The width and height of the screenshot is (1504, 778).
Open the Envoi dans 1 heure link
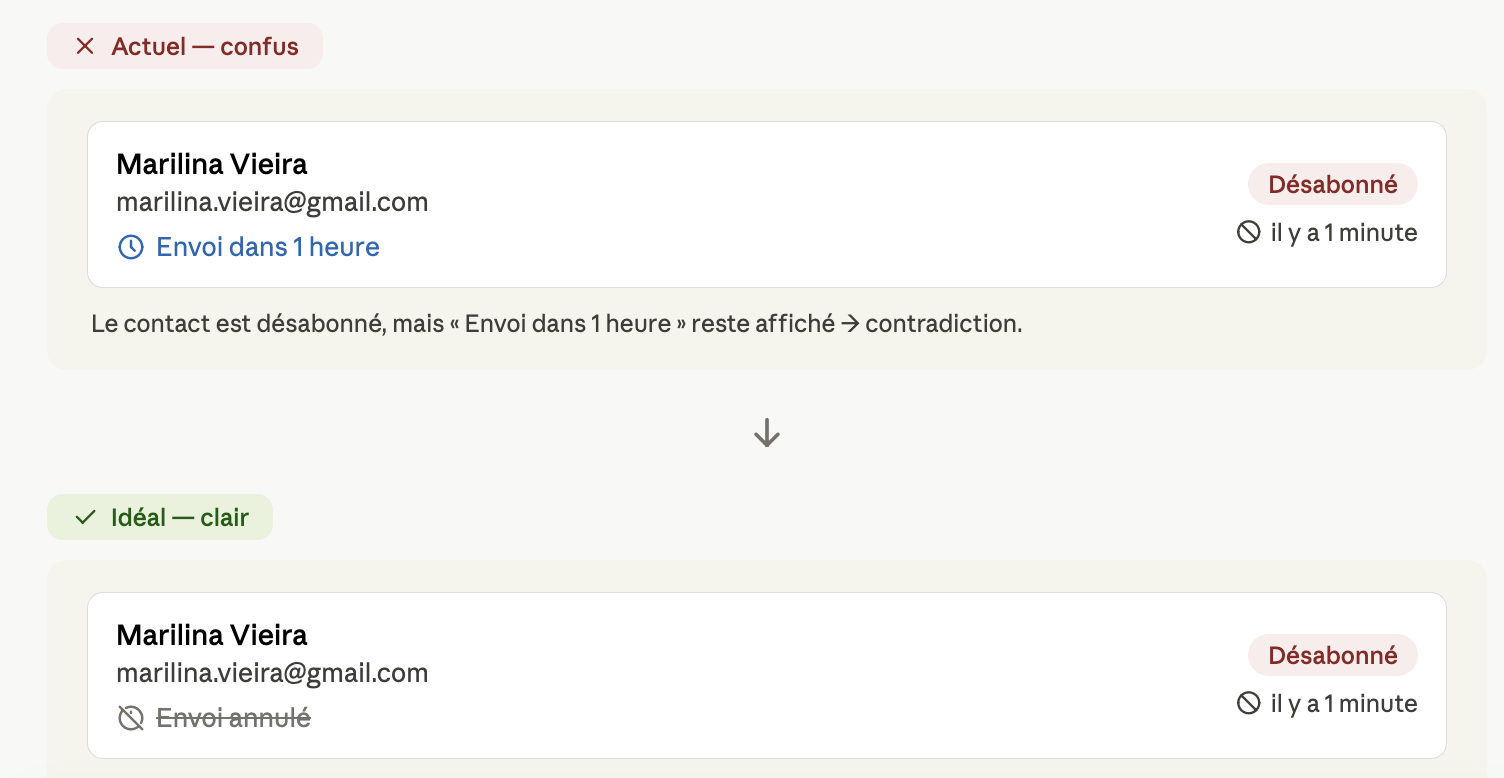click(268, 247)
